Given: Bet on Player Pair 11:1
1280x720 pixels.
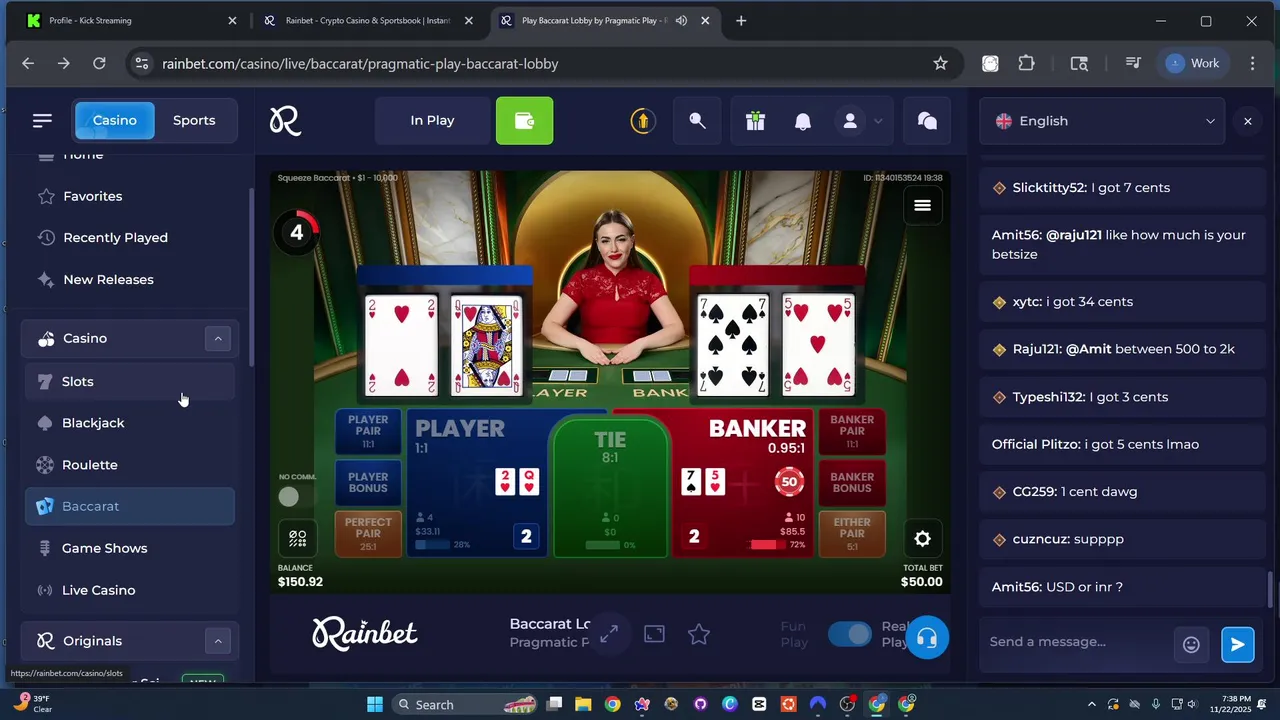Looking at the screenshot, I should [x=367, y=431].
